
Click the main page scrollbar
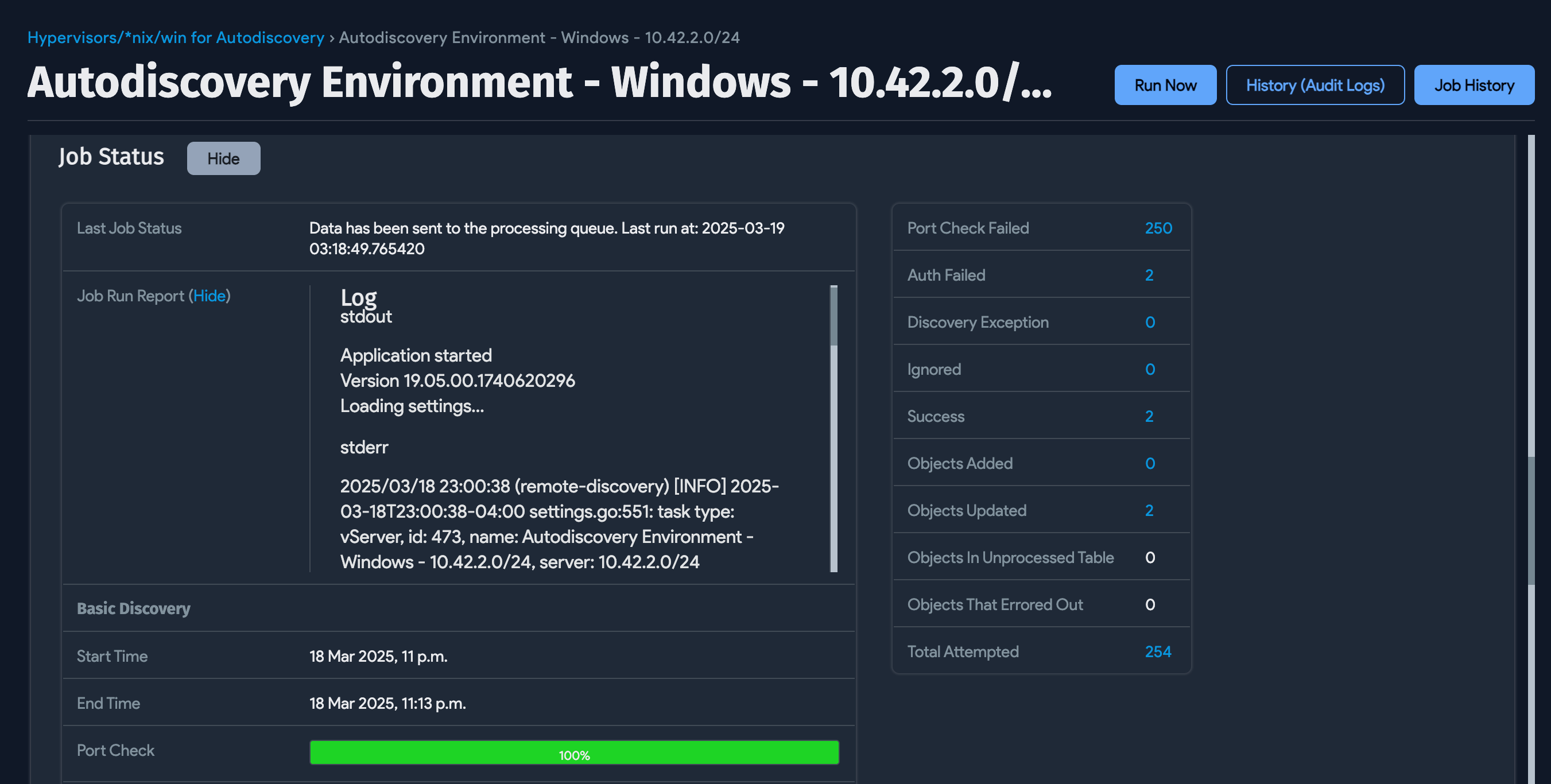point(1530,521)
